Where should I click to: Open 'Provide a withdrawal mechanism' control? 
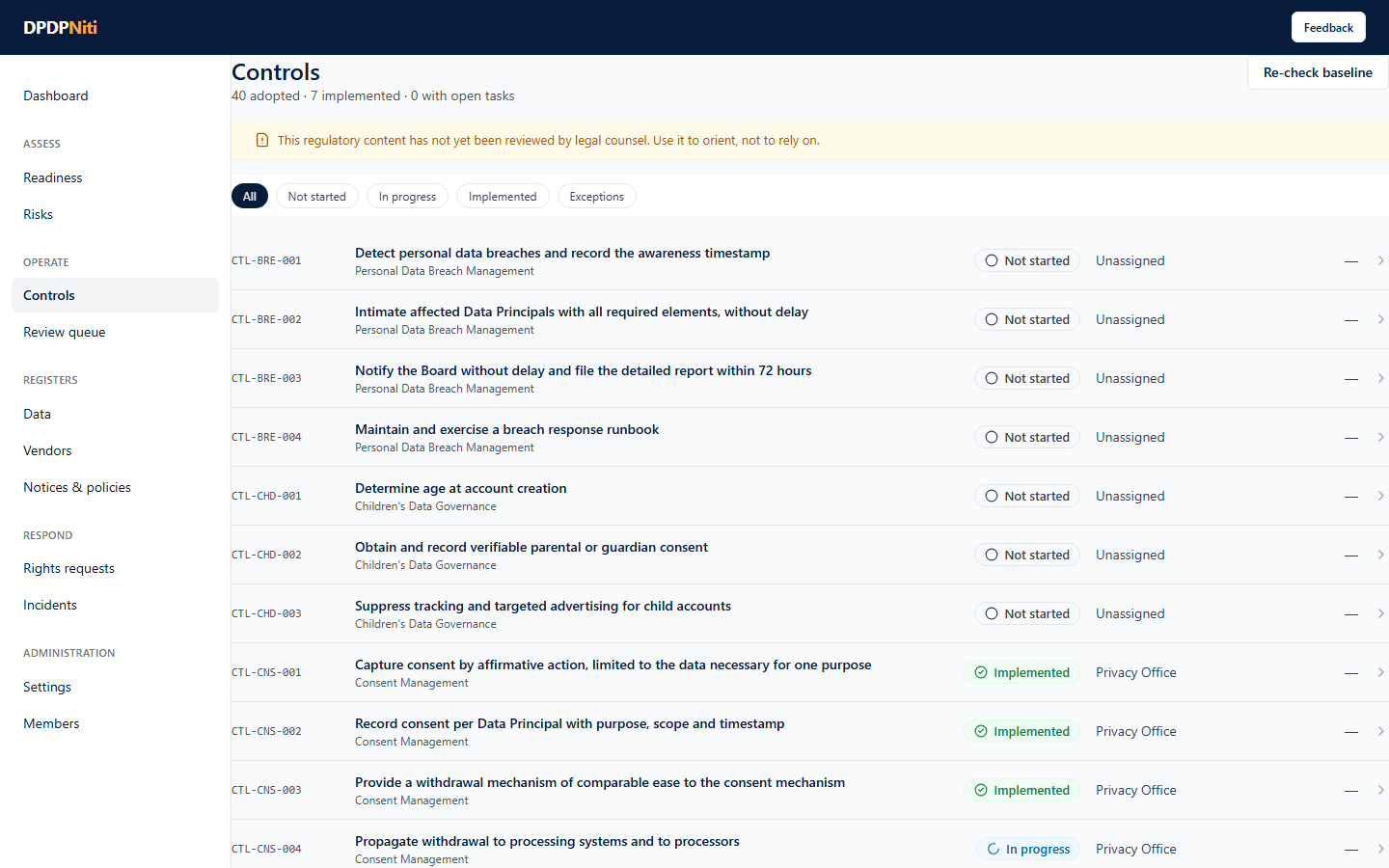(600, 782)
